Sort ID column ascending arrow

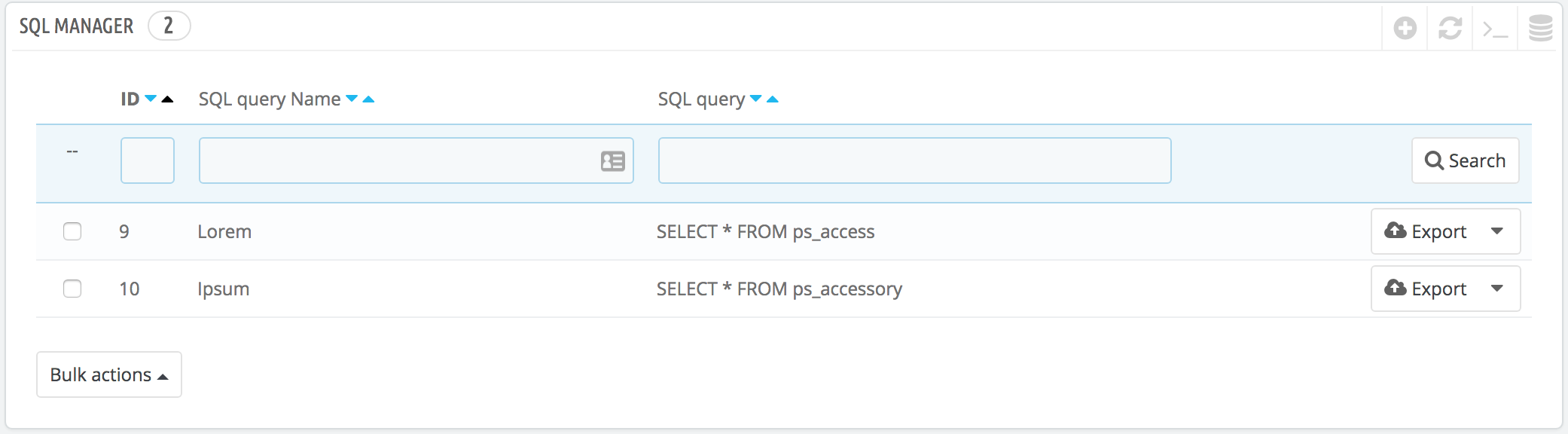coord(167,99)
